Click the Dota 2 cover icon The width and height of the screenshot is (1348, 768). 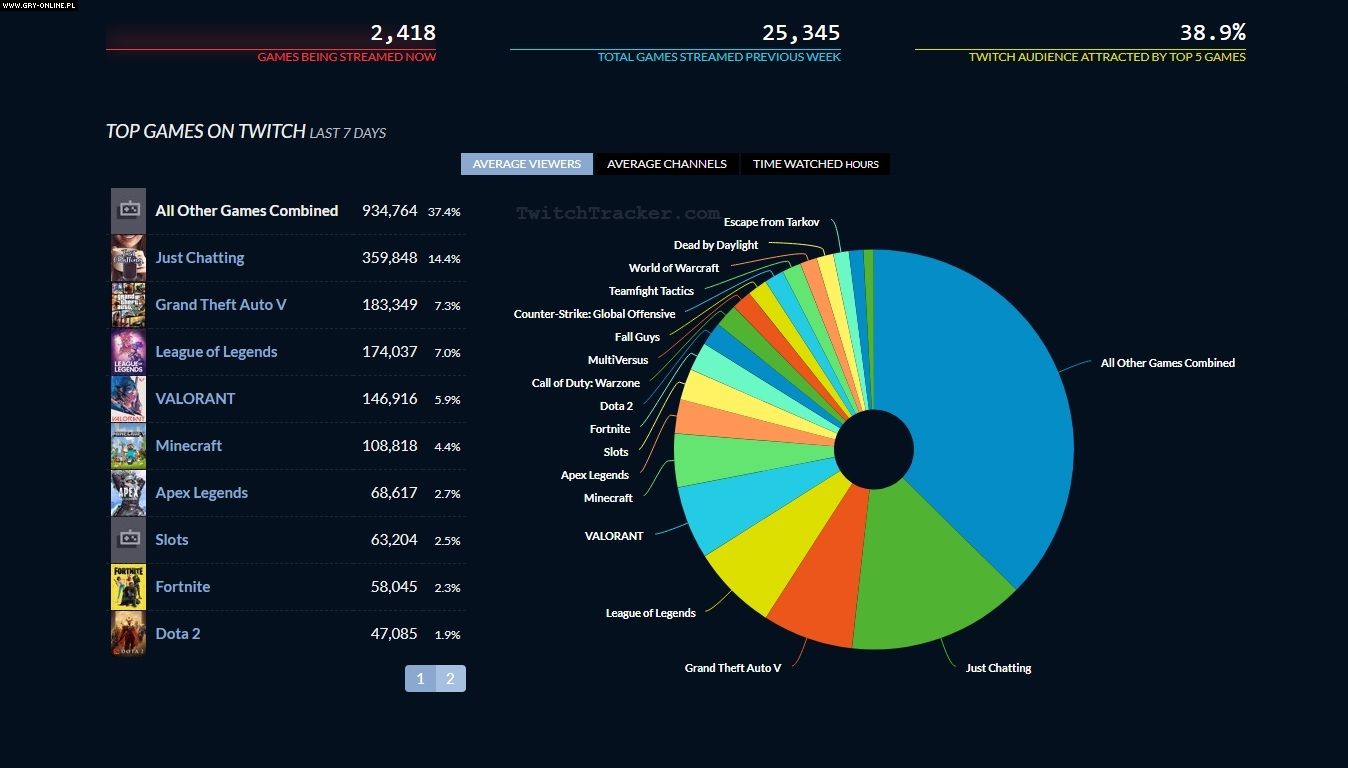coord(128,634)
